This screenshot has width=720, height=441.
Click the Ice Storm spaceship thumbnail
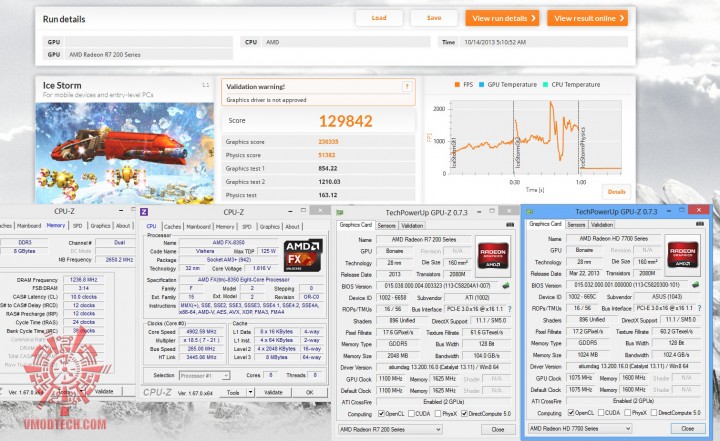point(124,153)
